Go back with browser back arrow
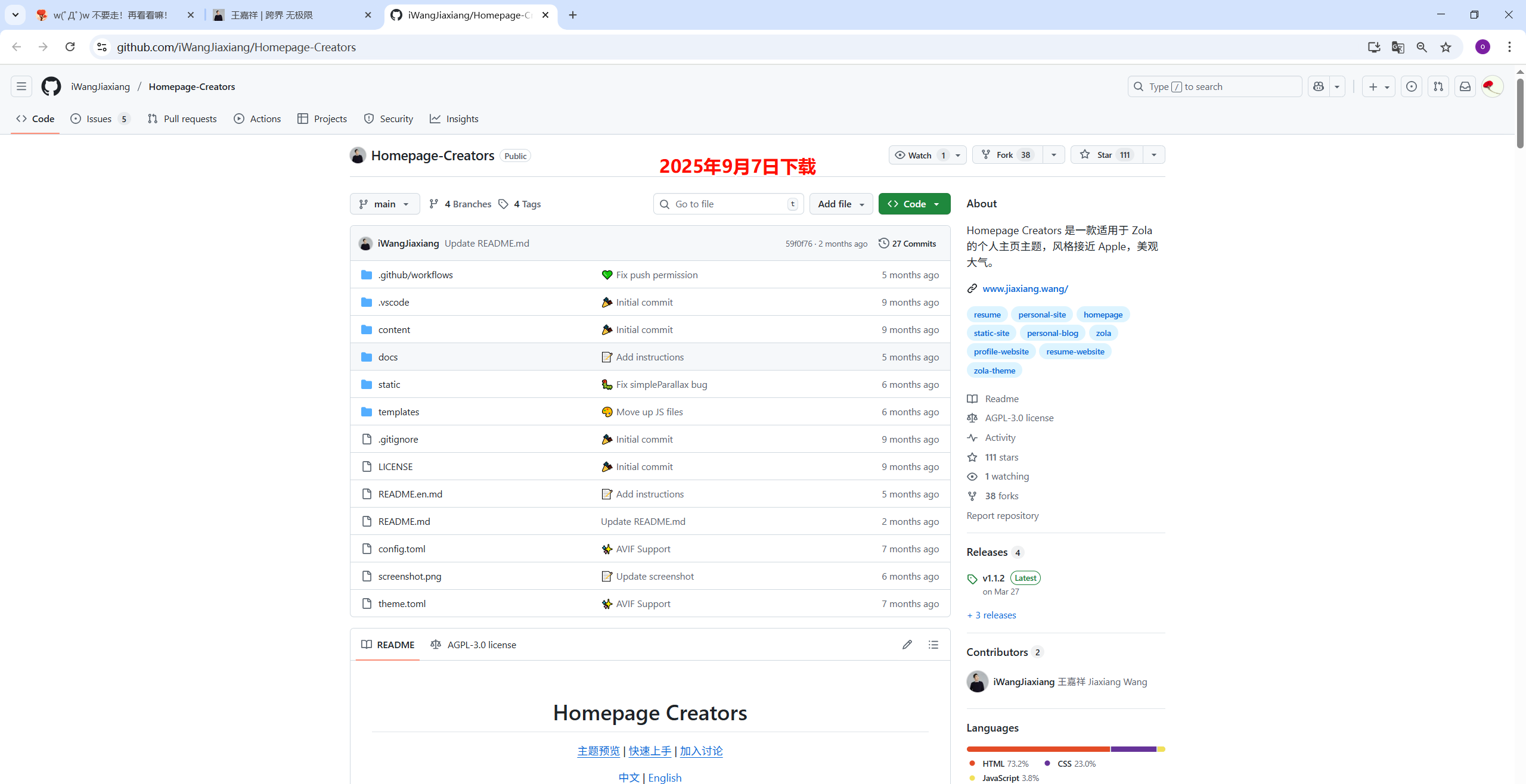The width and height of the screenshot is (1526, 784). click(x=17, y=47)
